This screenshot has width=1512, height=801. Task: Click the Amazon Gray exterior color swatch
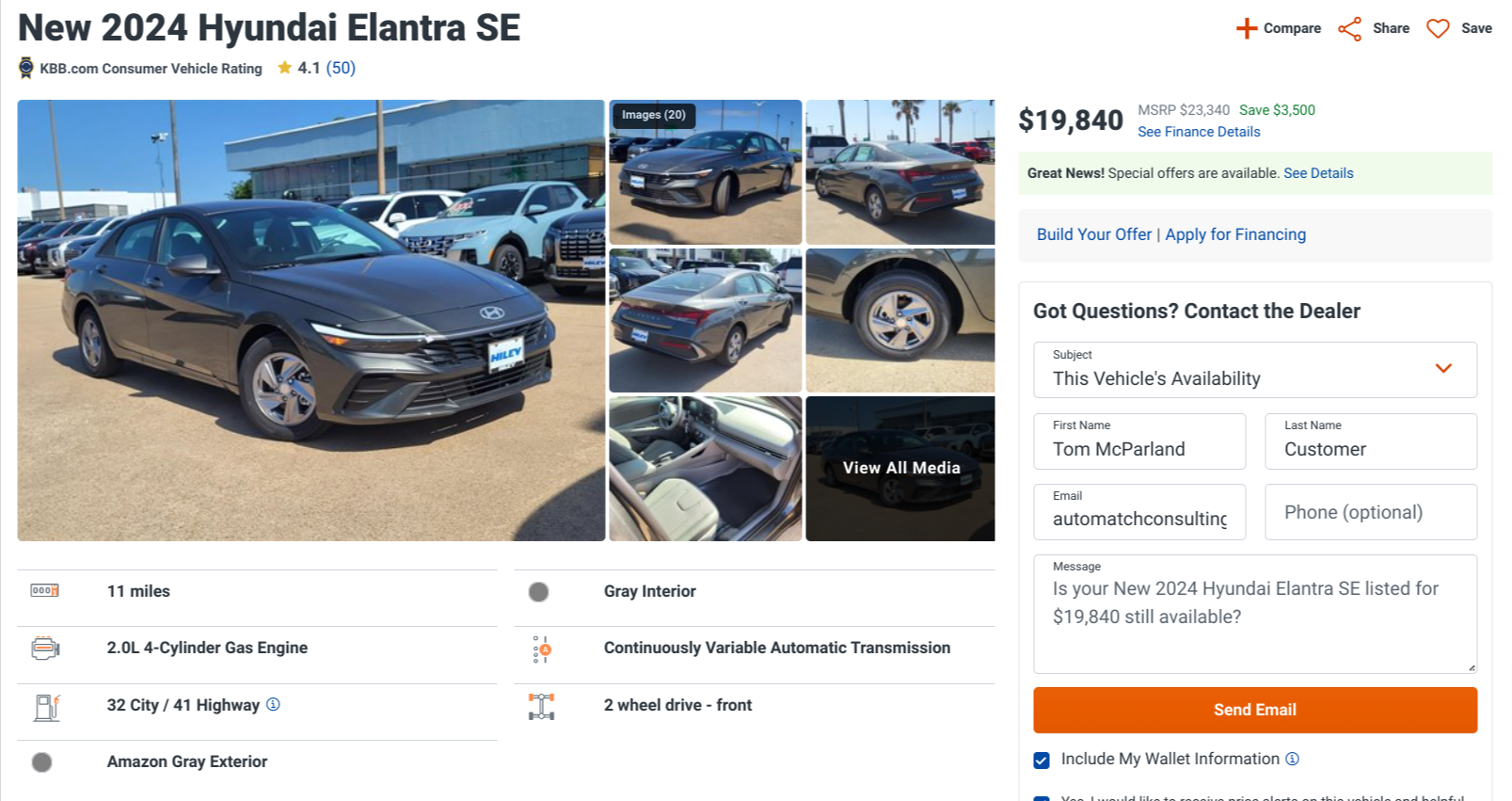click(x=42, y=762)
